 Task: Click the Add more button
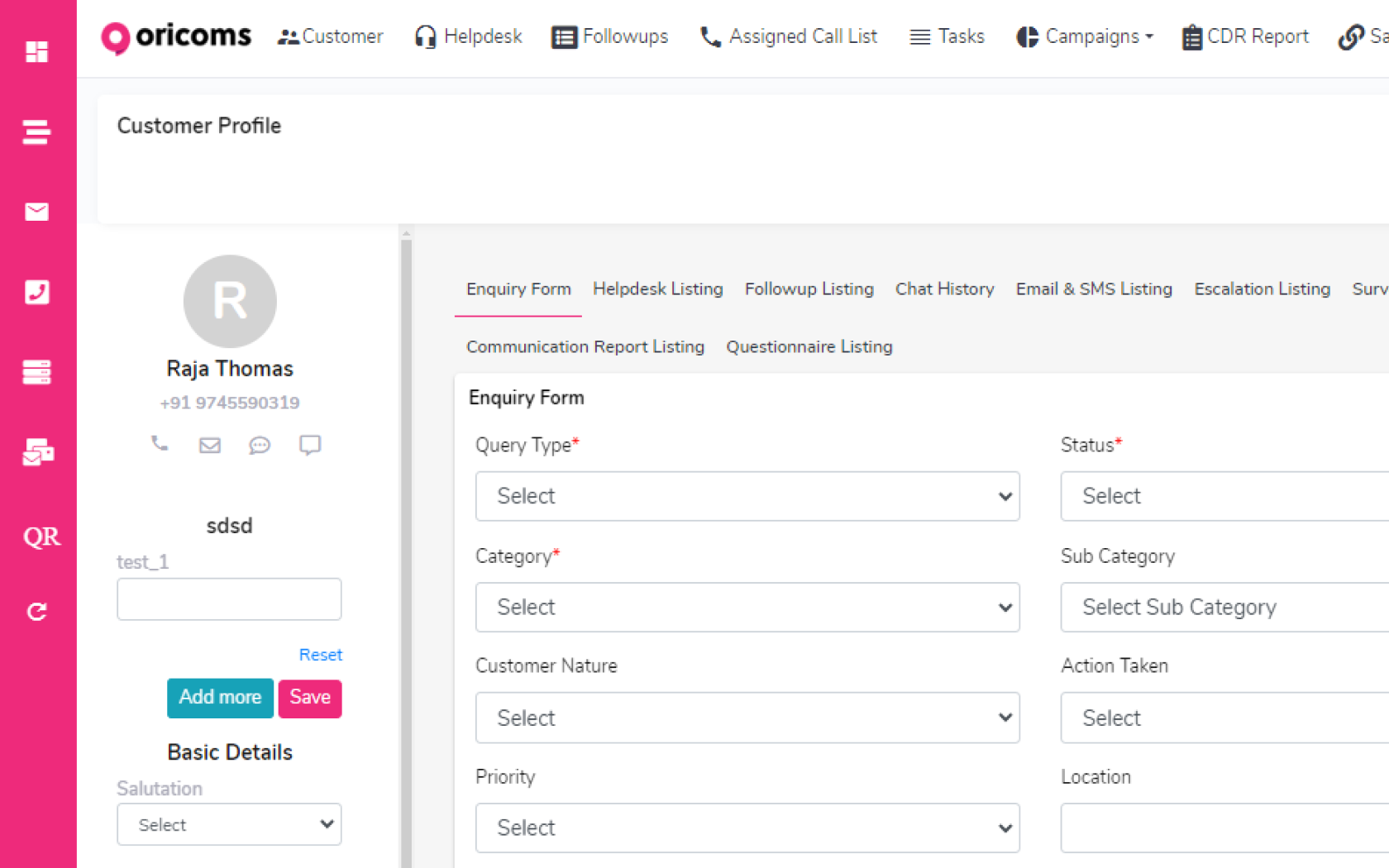click(220, 698)
